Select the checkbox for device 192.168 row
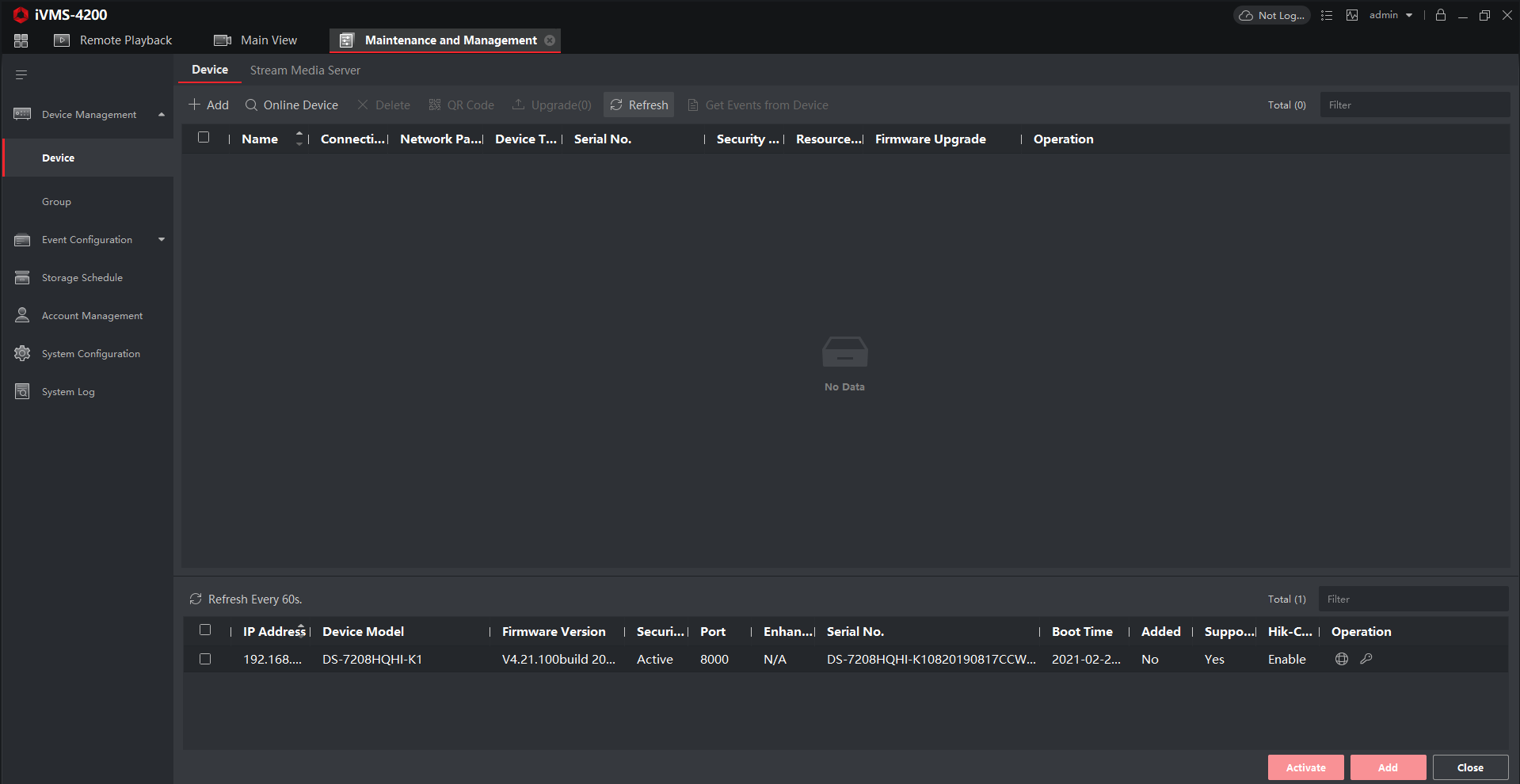Viewport: 1520px width, 784px height. (x=205, y=659)
